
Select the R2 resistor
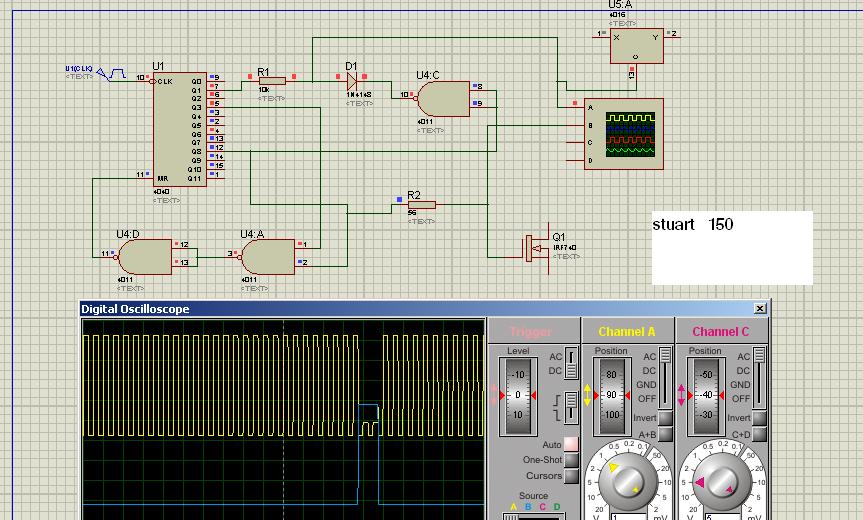point(421,205)
